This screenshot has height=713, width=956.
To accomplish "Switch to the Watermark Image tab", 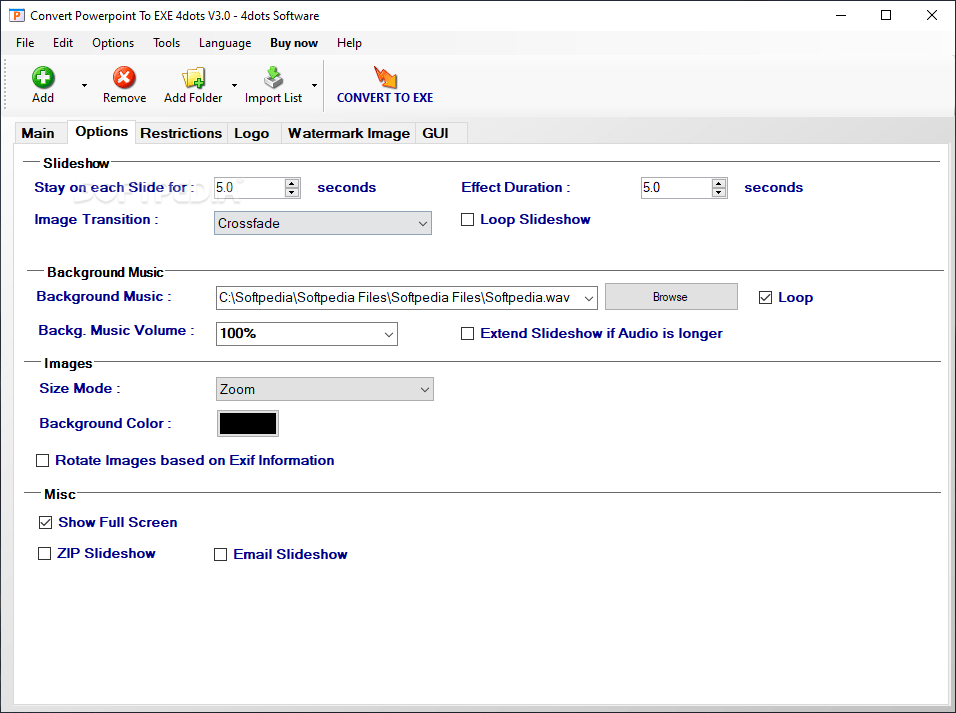I will tap(349, 133).
